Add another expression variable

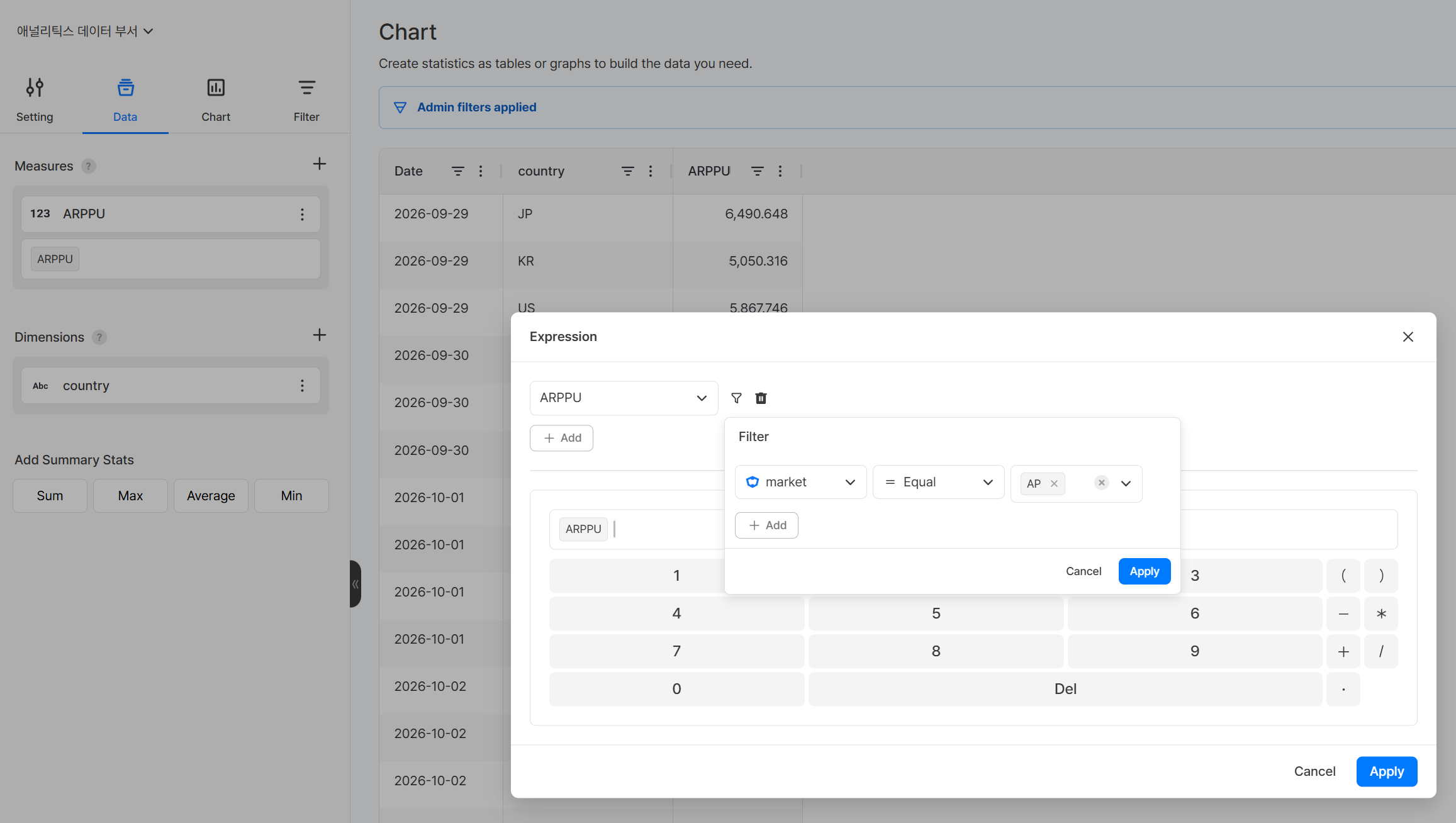click(x=561, y=438)
